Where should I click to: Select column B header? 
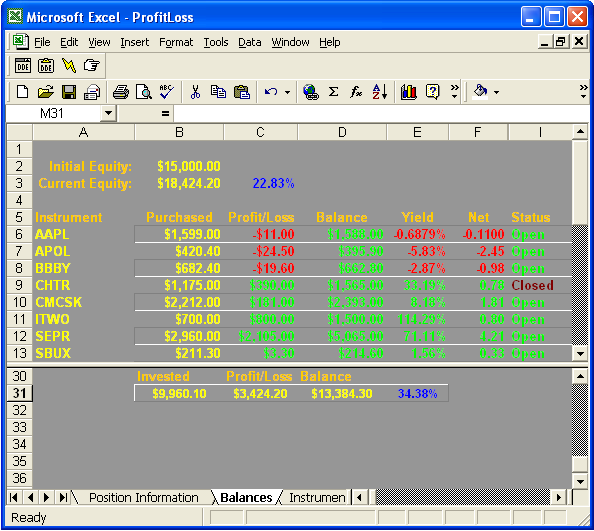tap(179, 132)
